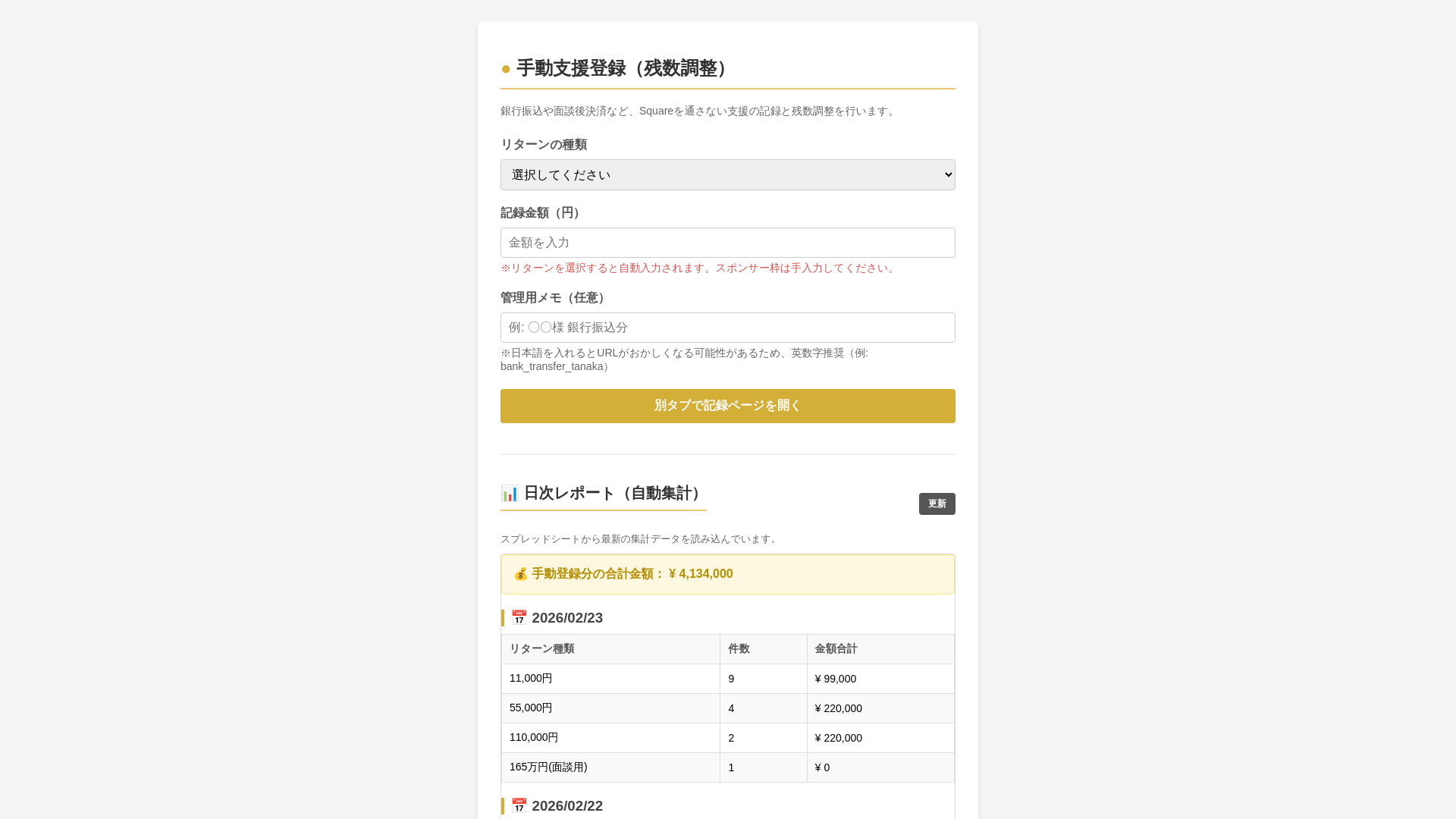Select the 55,000円 row cell
1456x819 pixels.
point(610,708)
